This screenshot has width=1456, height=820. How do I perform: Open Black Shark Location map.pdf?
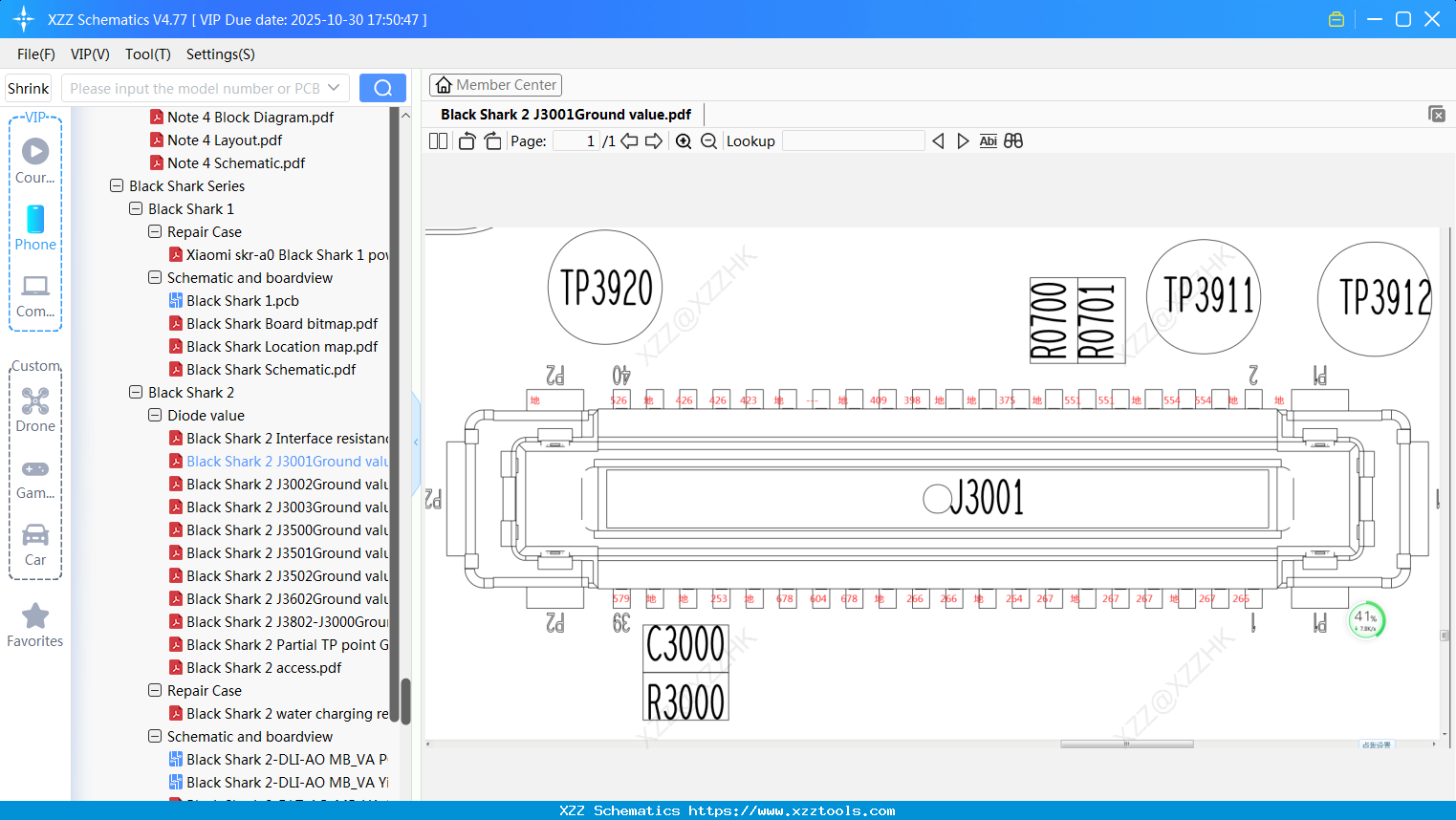(x=282, y=347)
